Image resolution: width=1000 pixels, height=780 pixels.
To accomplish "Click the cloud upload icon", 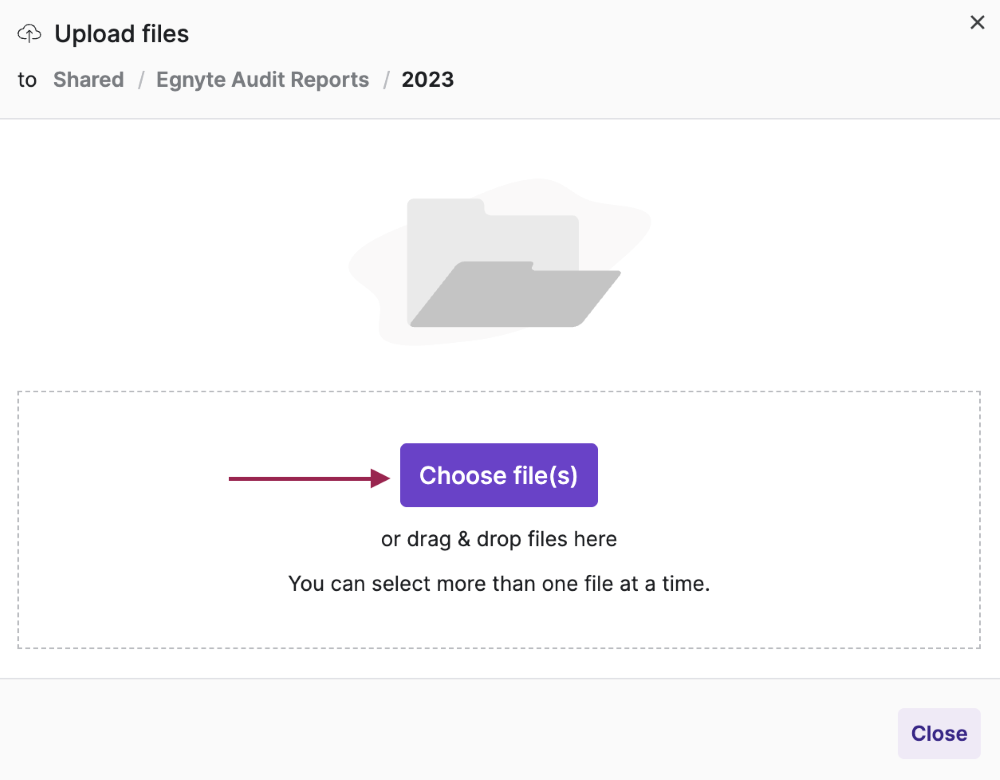I will pos(30,34).
